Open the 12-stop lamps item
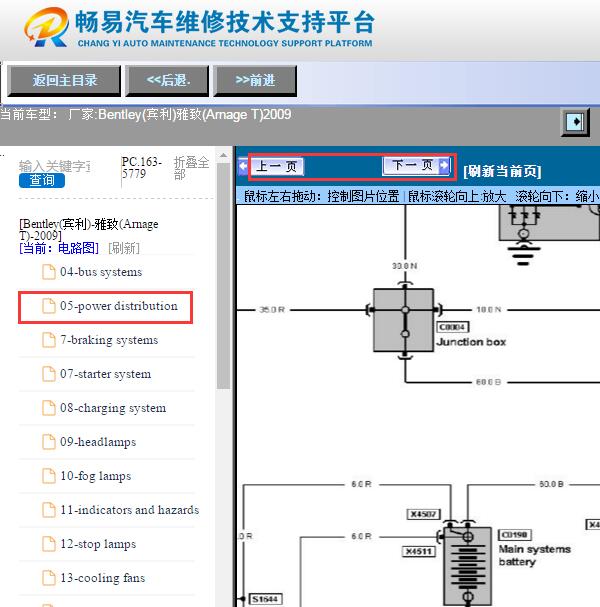This screenshot has height=607, width=600. [x=98, y=544]
